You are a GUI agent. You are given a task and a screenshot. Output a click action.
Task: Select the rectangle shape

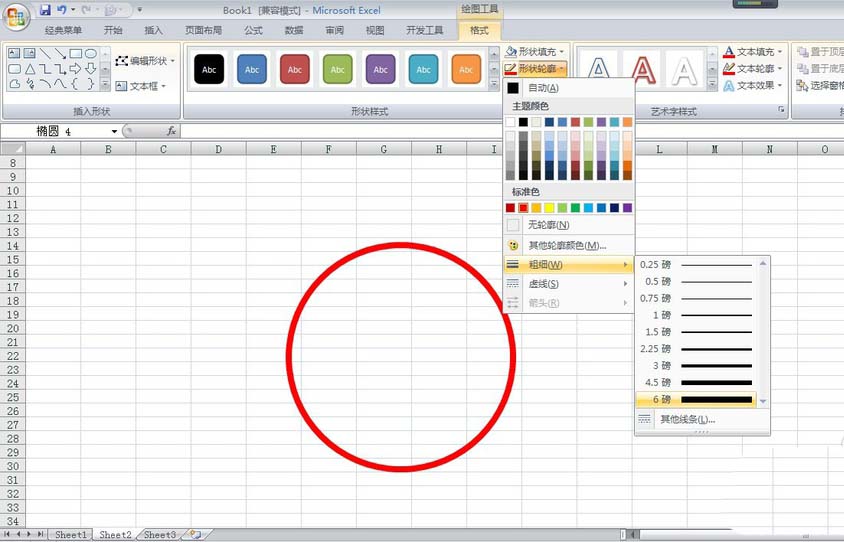[x=75, y=53]
